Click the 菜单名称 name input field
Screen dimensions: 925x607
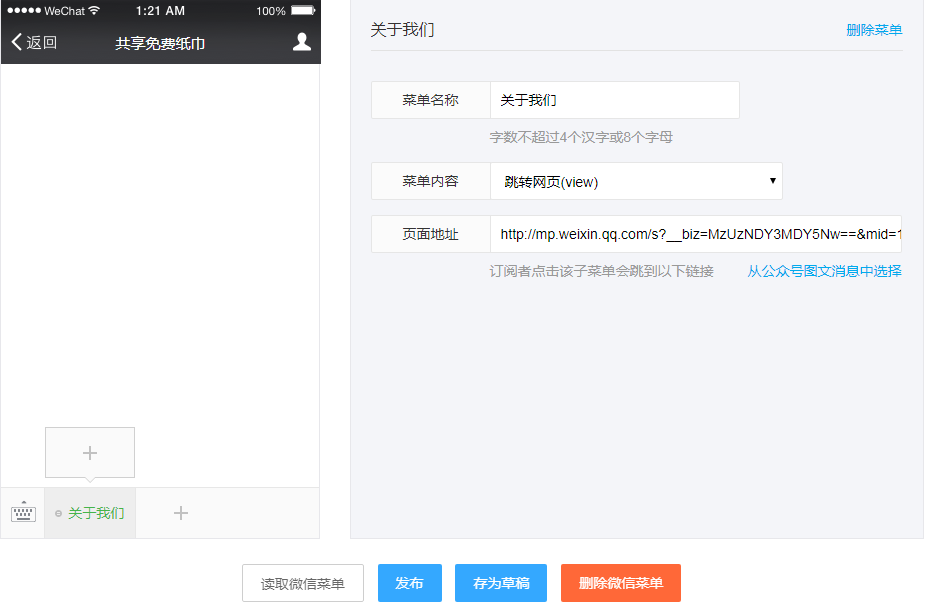point(614,100)
